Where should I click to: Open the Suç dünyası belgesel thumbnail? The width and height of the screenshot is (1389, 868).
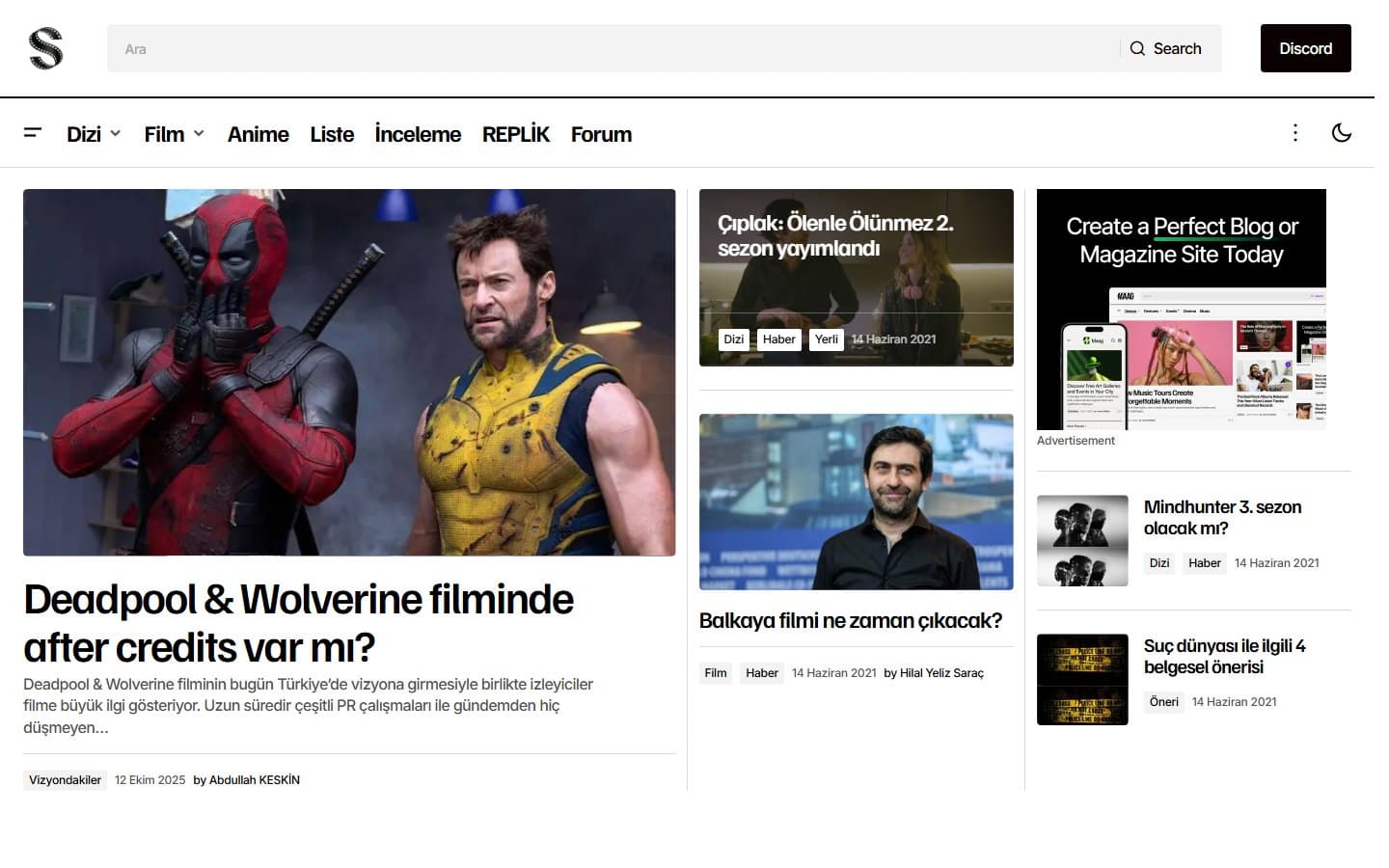point(1082,680)
